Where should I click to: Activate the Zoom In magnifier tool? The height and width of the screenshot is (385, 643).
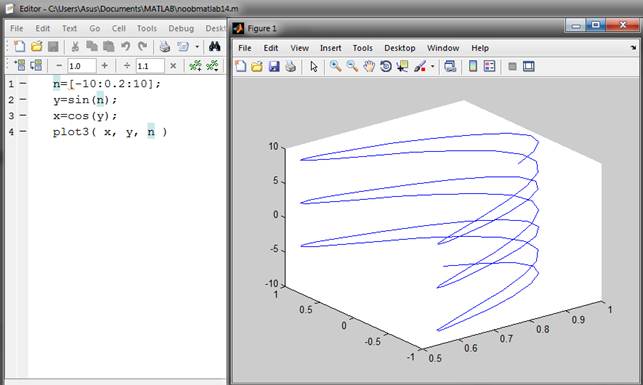(x=335, y=66)
